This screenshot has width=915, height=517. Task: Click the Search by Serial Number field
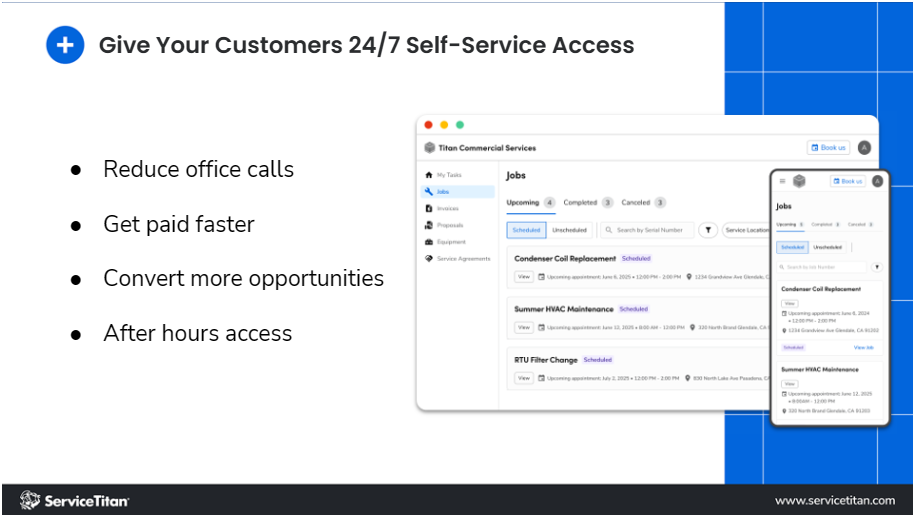point(647,230)
